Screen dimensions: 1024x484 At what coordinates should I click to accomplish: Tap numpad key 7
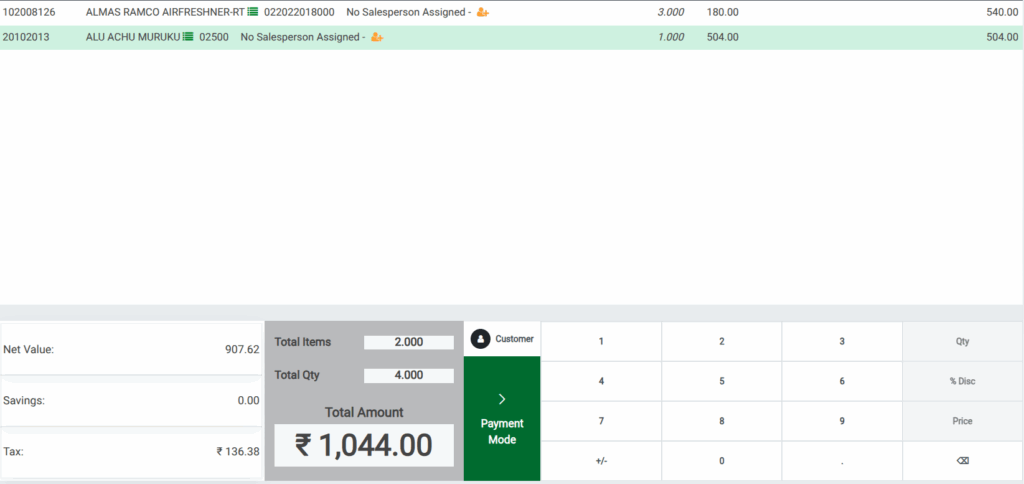pos(601,421)
